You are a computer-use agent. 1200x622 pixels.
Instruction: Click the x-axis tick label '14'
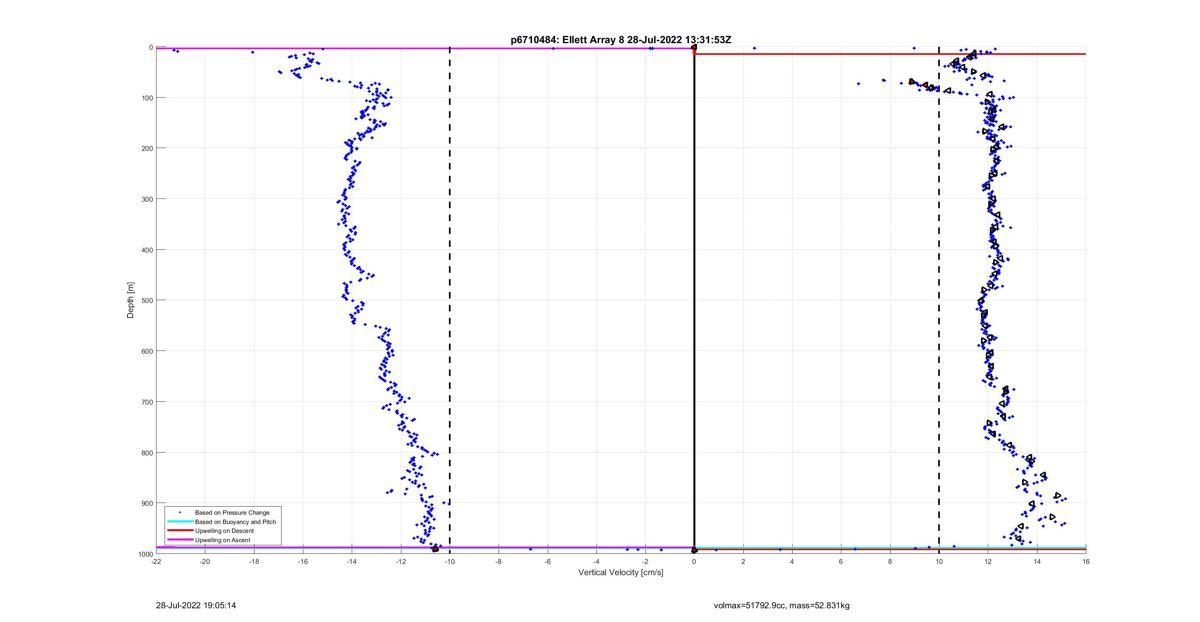[x=1037, y=561]
